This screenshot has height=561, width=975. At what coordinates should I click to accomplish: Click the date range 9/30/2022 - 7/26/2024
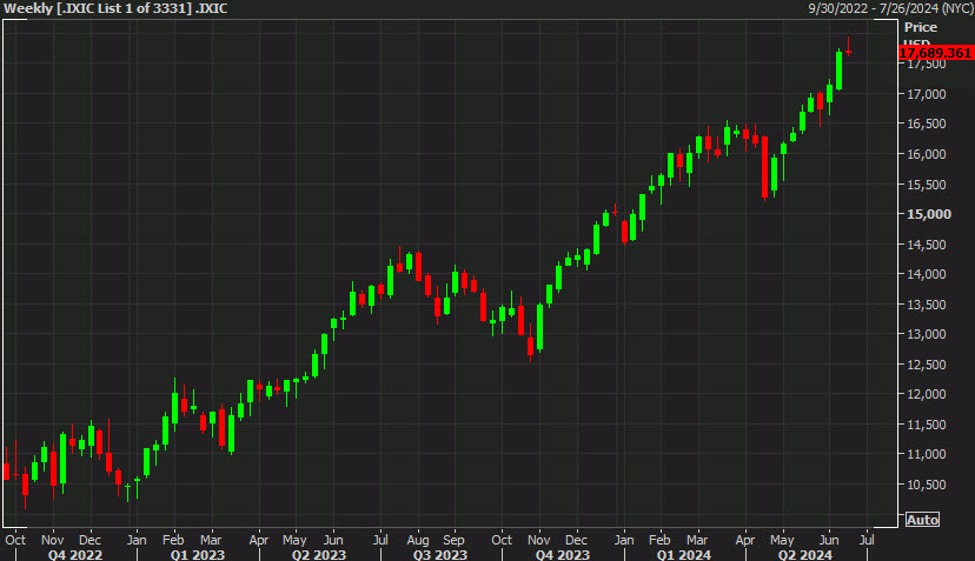pyautogui.click(x=890, y=8)
